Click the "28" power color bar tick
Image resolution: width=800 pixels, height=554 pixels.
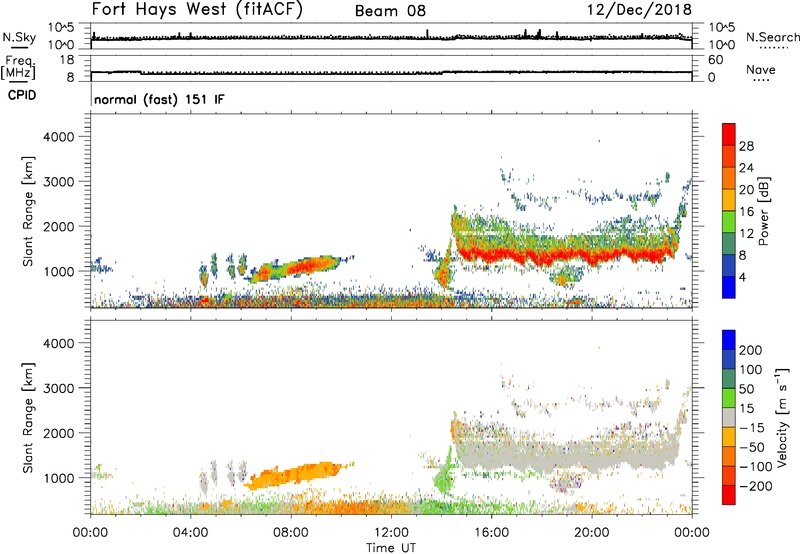click(746, 146)
